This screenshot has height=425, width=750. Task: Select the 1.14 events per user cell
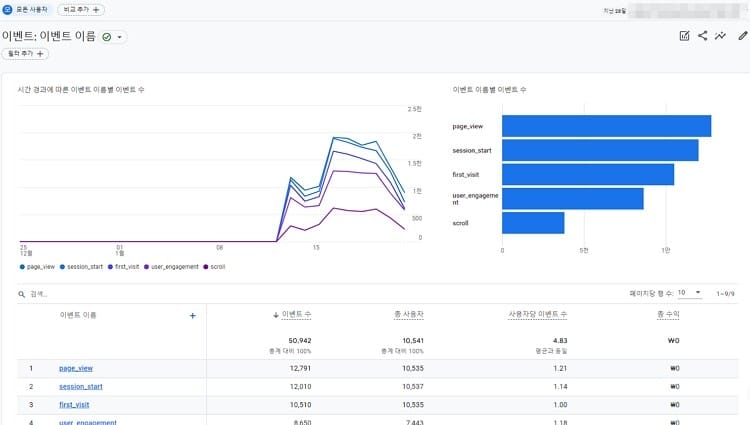(x=560, y=386)
